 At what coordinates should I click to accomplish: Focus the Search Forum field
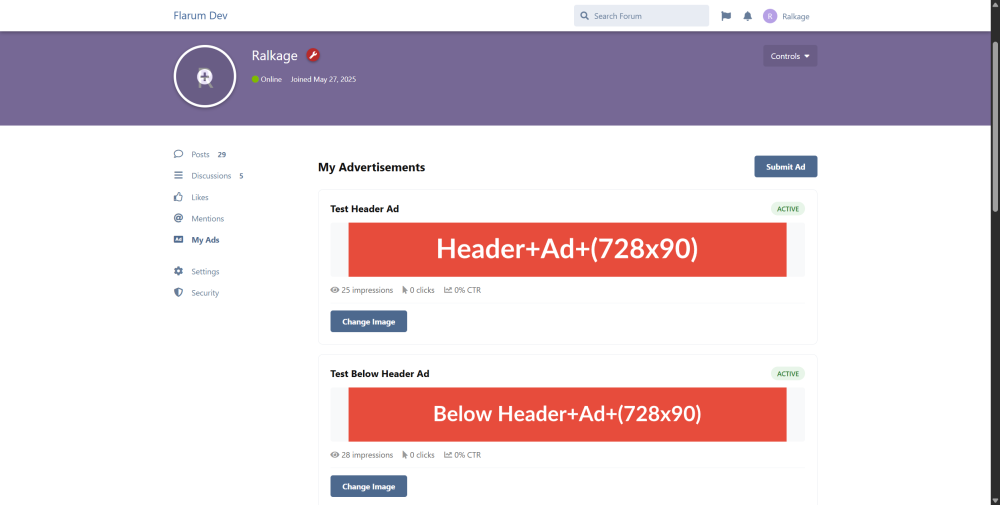641,16
